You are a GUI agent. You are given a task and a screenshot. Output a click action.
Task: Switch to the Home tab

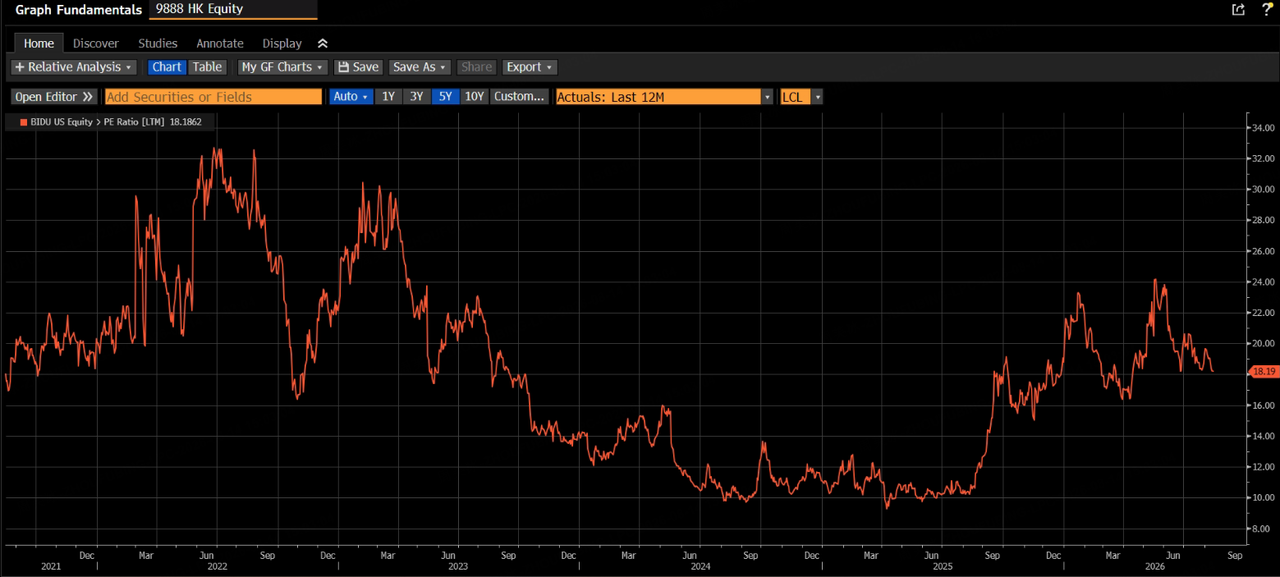coord(39,43)
